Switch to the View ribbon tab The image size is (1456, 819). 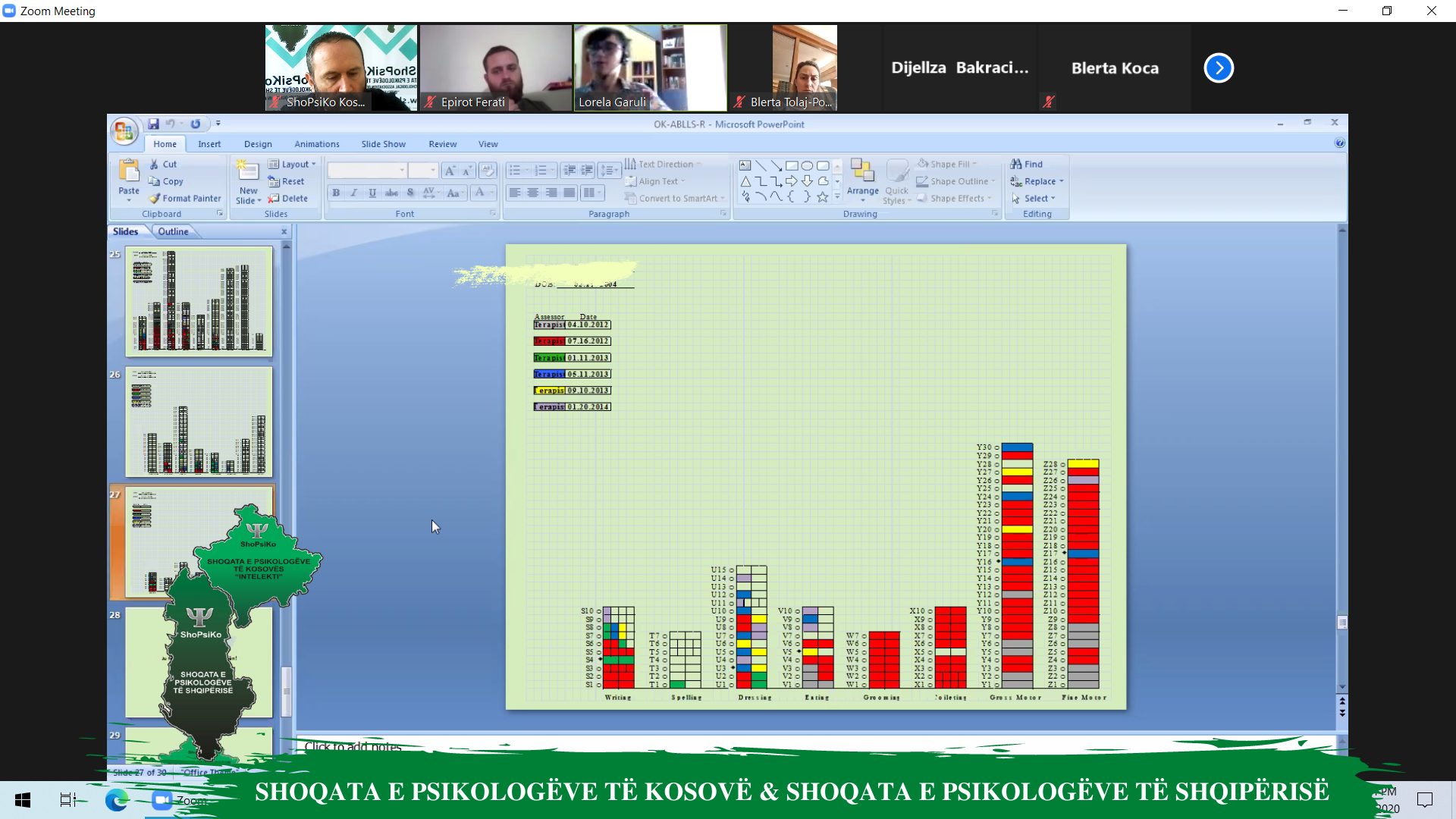[x=488, y=144]
